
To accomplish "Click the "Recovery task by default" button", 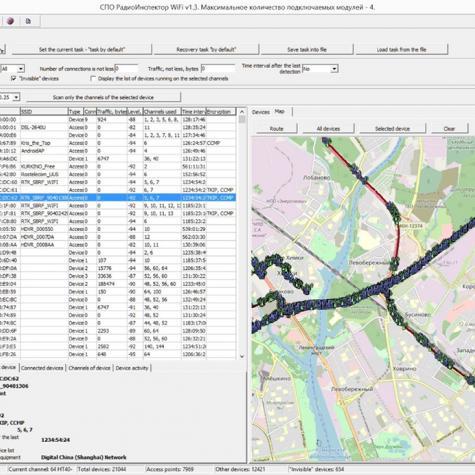I will coord(206,49).
